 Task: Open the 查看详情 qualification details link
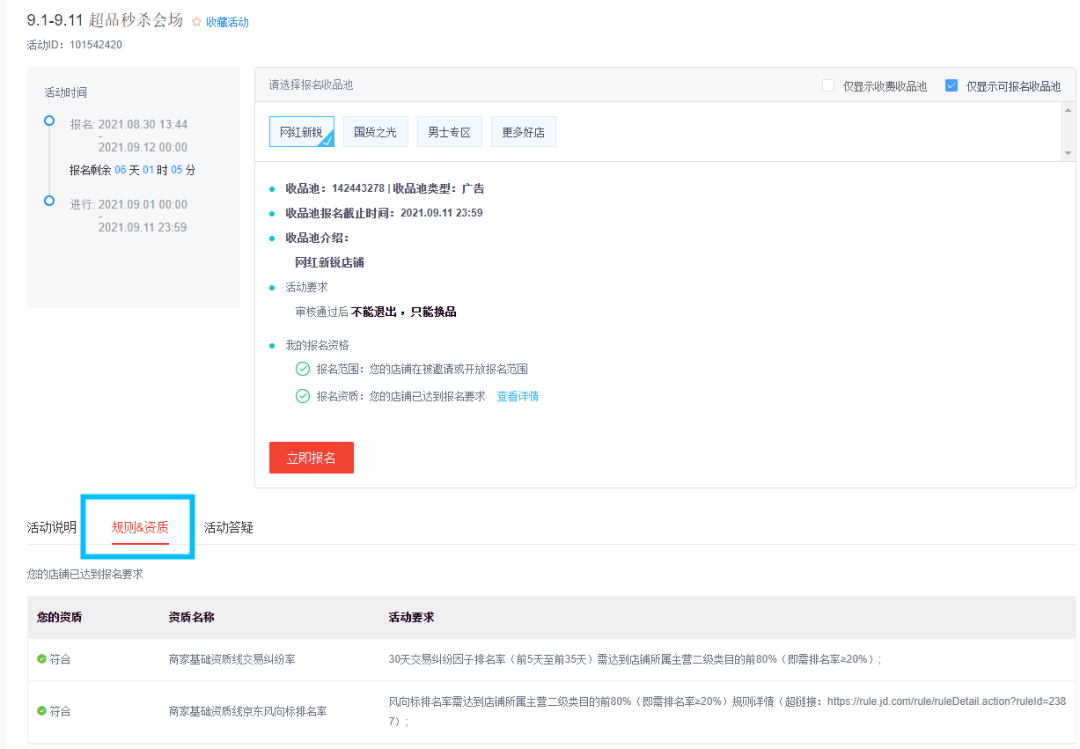pyautogui.click(x=518, y=396)
